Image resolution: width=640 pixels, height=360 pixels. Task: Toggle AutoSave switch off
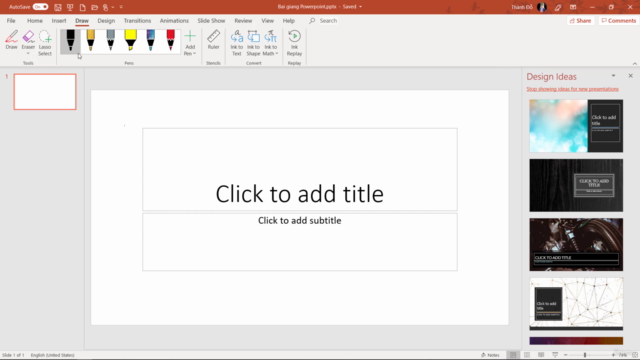[40, 7]
